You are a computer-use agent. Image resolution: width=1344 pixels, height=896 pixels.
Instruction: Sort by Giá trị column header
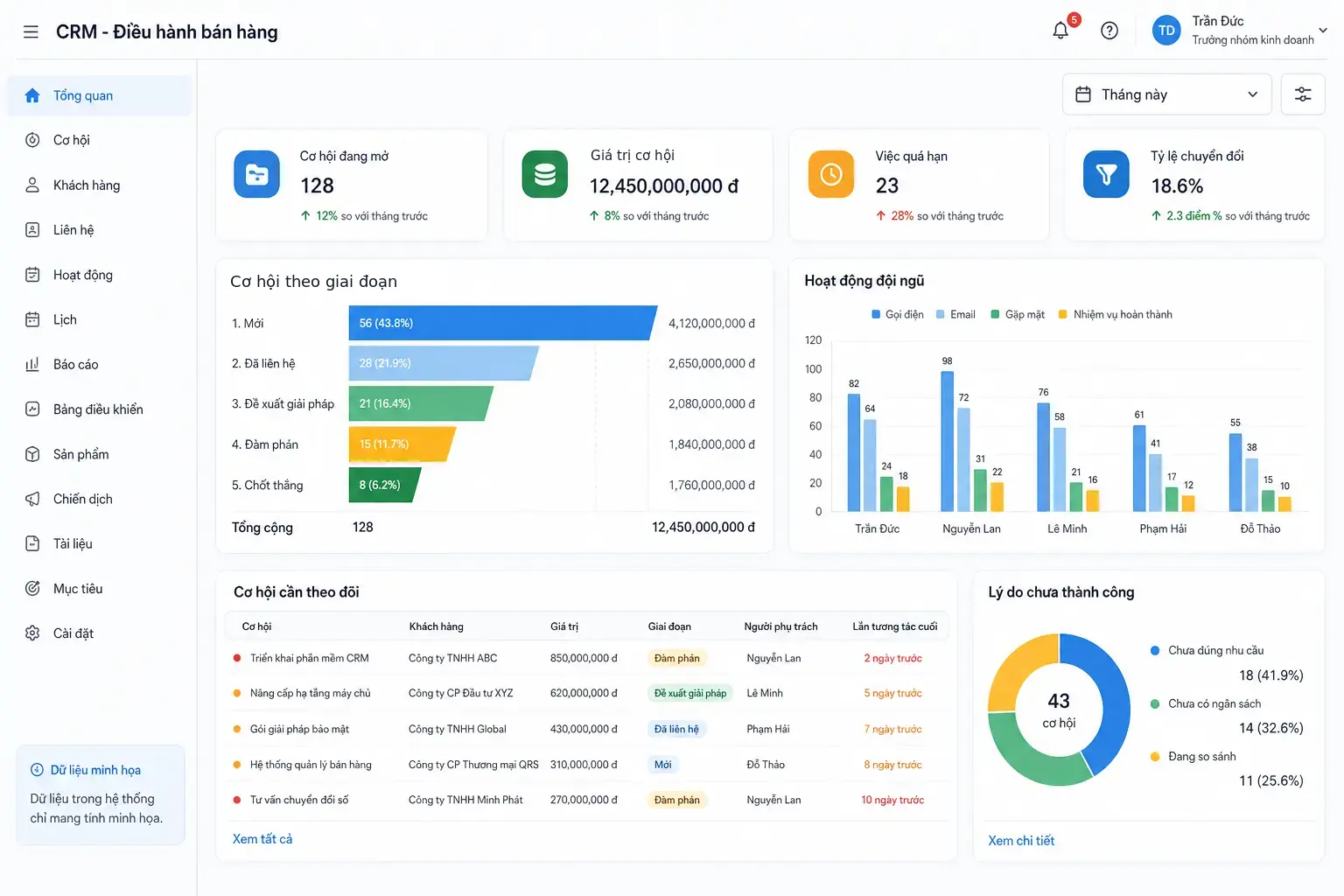(x=564, y=626)
